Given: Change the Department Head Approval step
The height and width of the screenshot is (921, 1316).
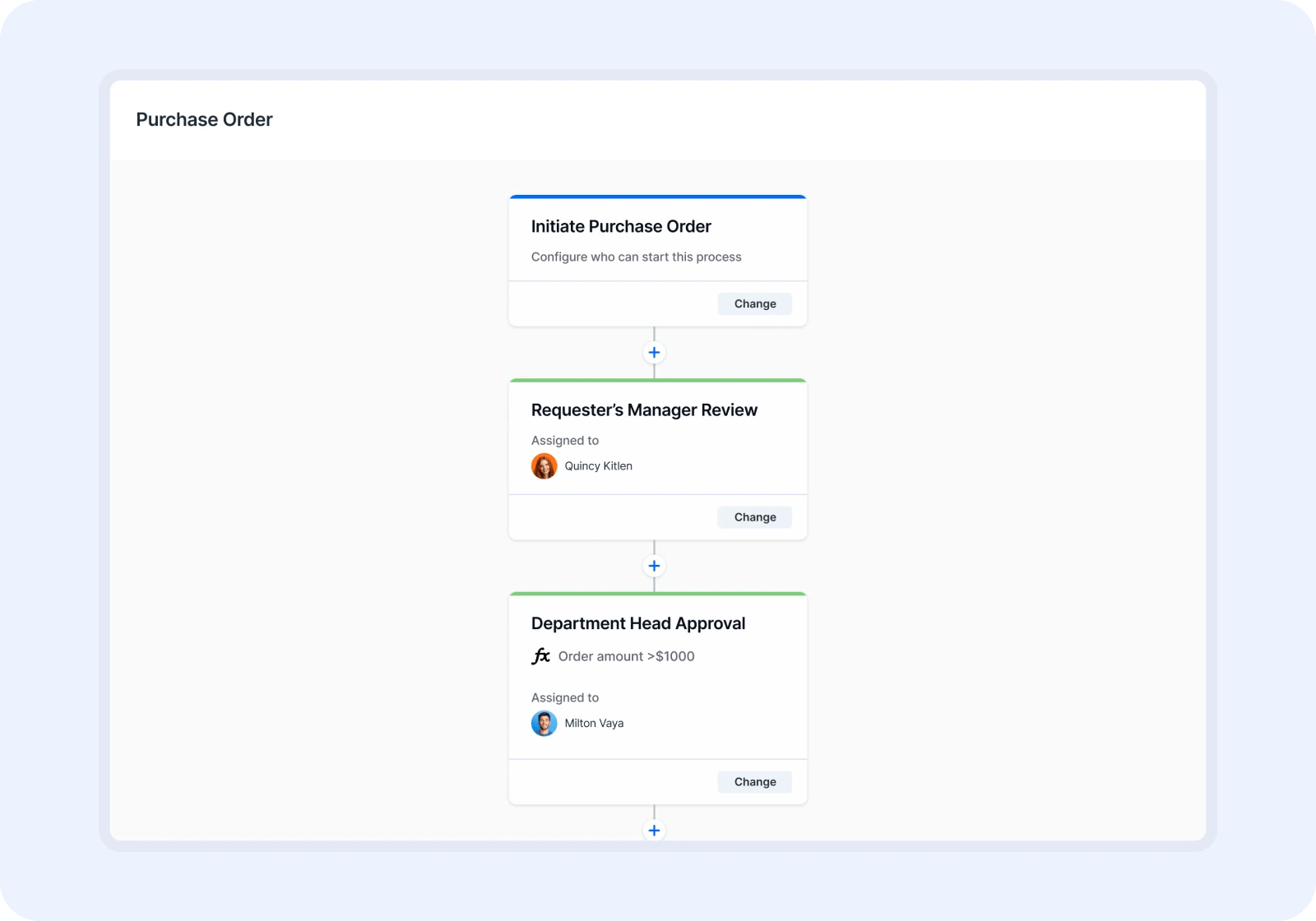Looking at the screenshot, I should point(755,782).
